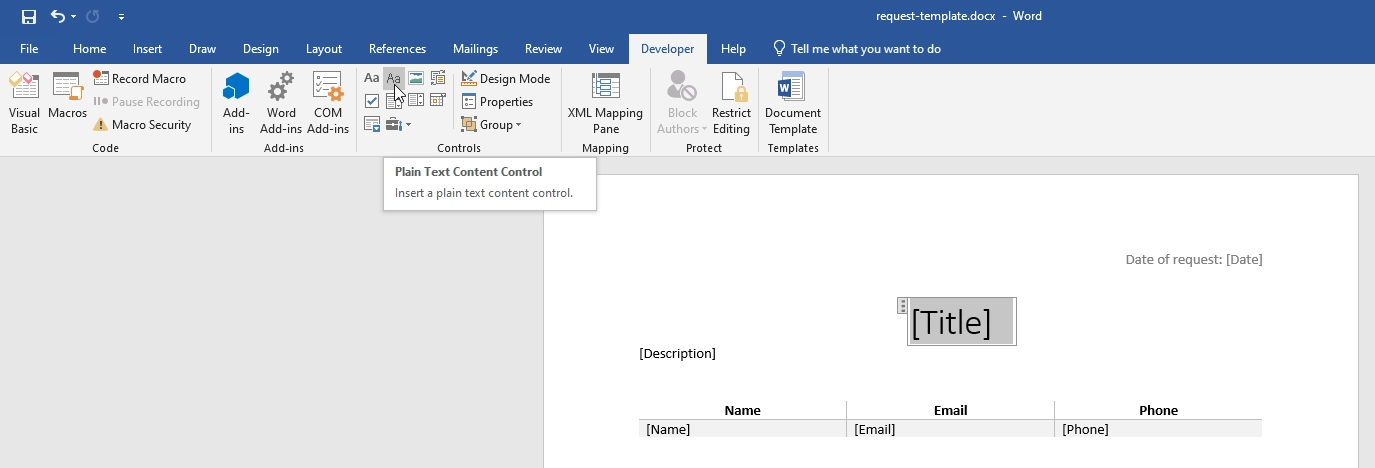Switch to the Home tab

pos(89,49)
